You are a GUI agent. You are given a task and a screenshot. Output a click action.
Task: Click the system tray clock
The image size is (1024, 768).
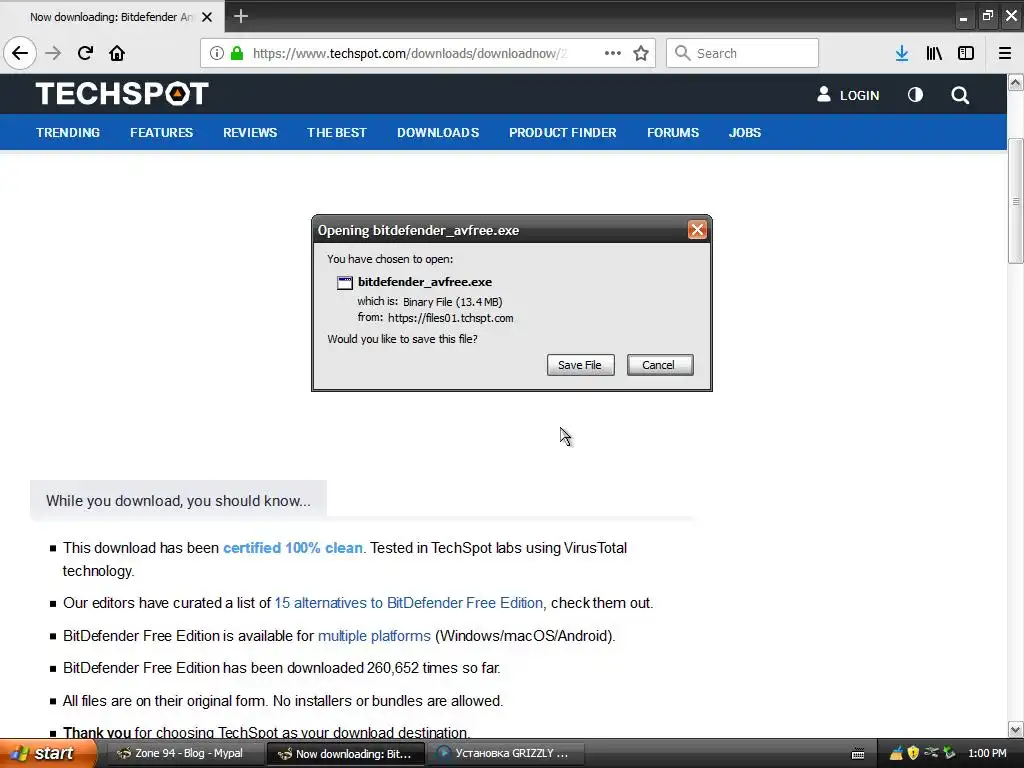pyautogui.click(x=987, y=753)
